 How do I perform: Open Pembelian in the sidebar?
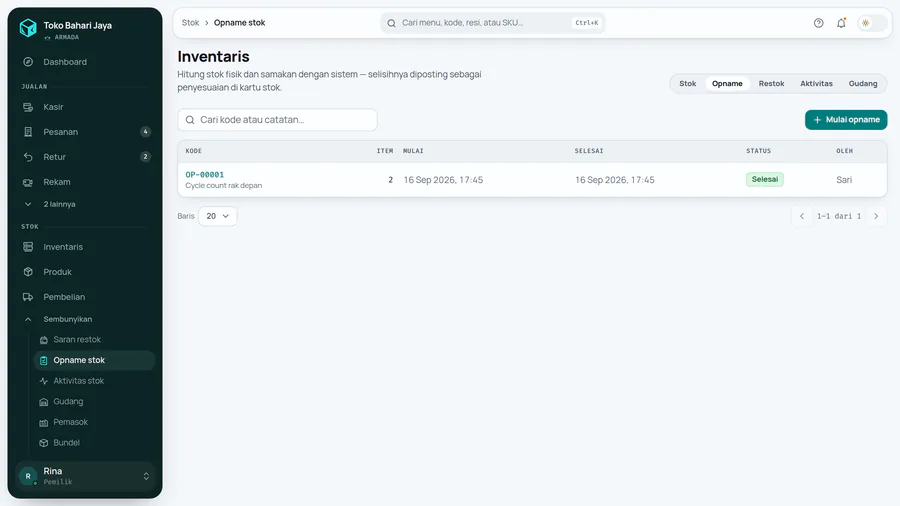pos(85,297)
